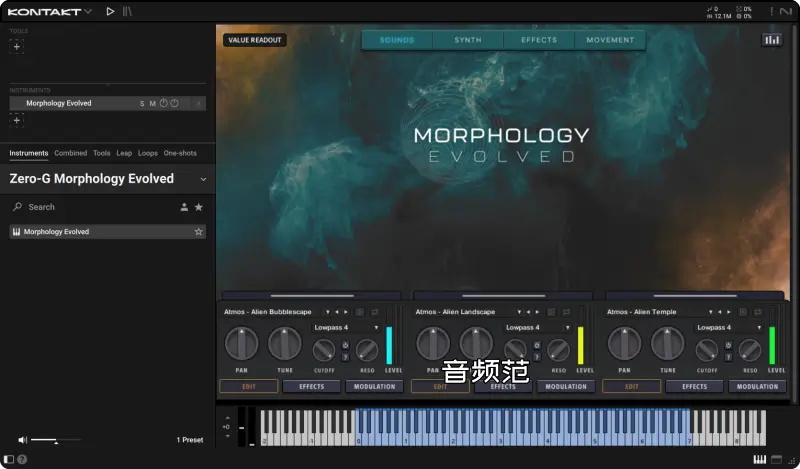Screen dimensions: 800x469
Task: Toggle the Value Readout button
Action: (x=254, y=40)
